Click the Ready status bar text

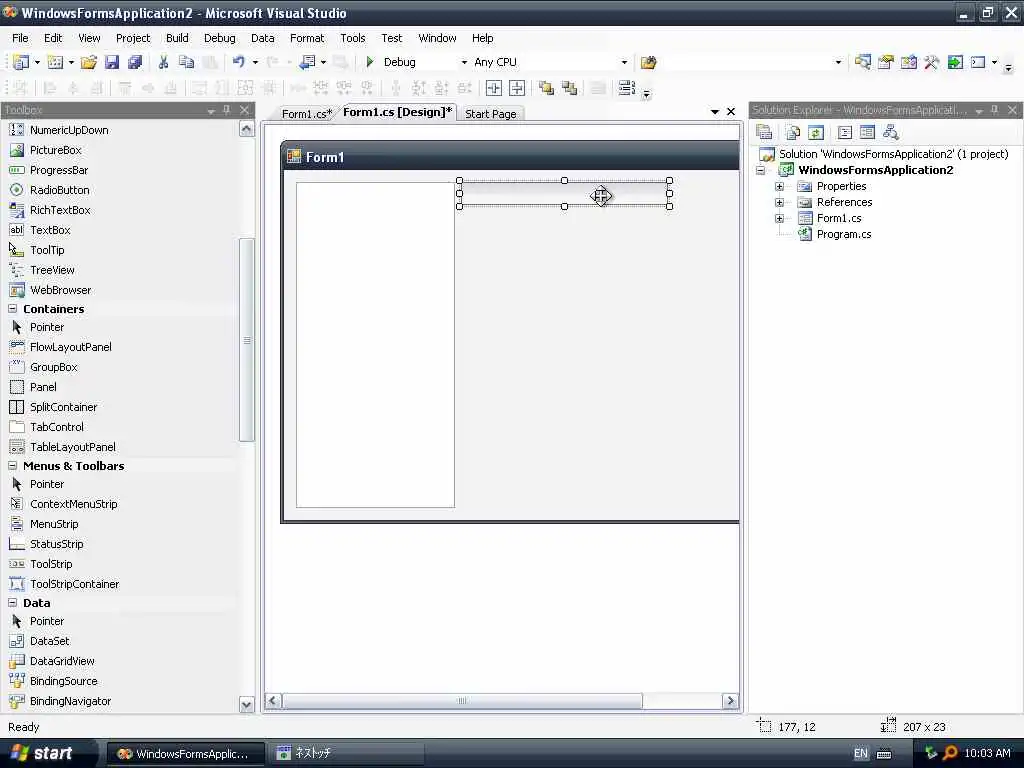[24, 727]
